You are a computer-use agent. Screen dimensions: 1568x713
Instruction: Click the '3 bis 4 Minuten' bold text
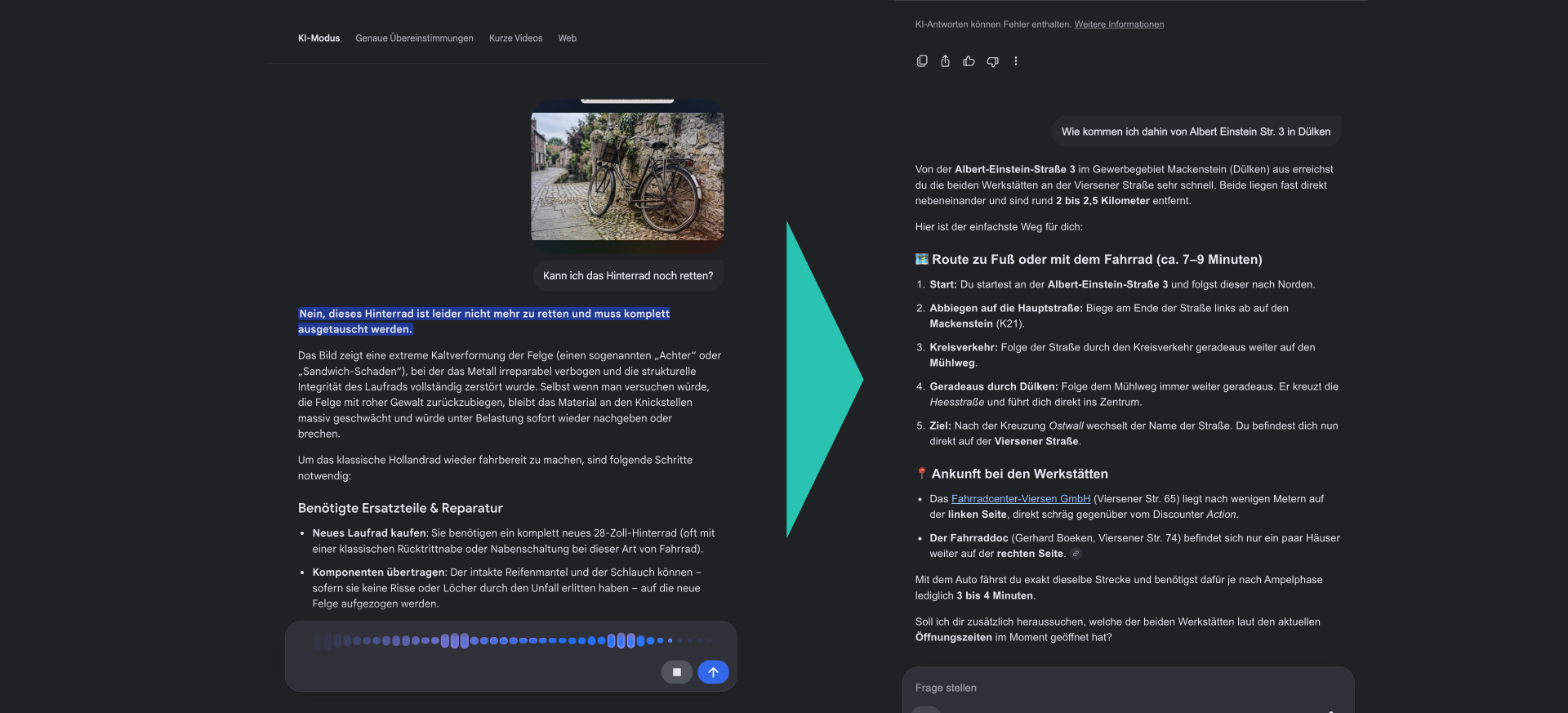point(995,596)
